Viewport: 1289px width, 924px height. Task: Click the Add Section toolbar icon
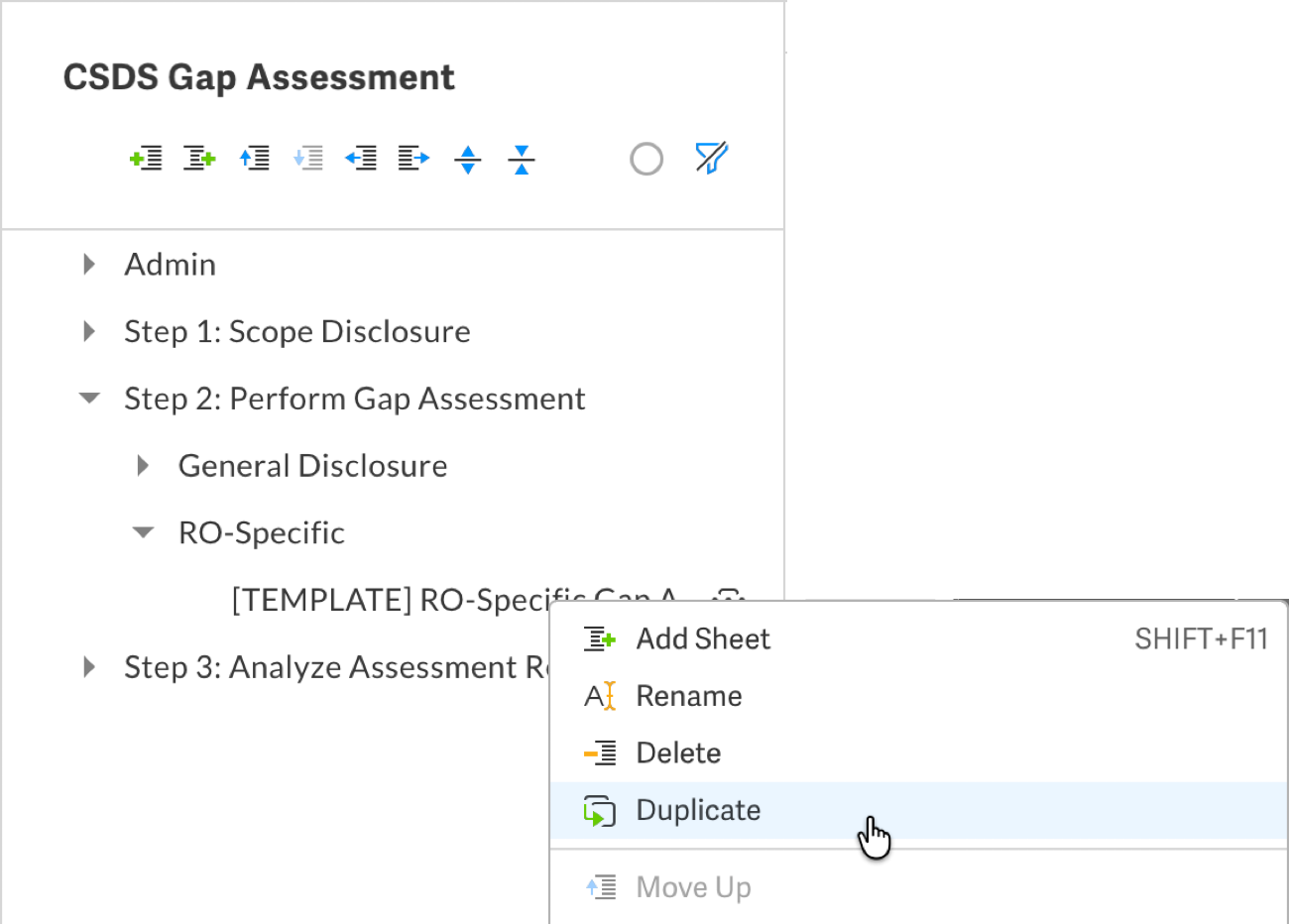(146, 159)
